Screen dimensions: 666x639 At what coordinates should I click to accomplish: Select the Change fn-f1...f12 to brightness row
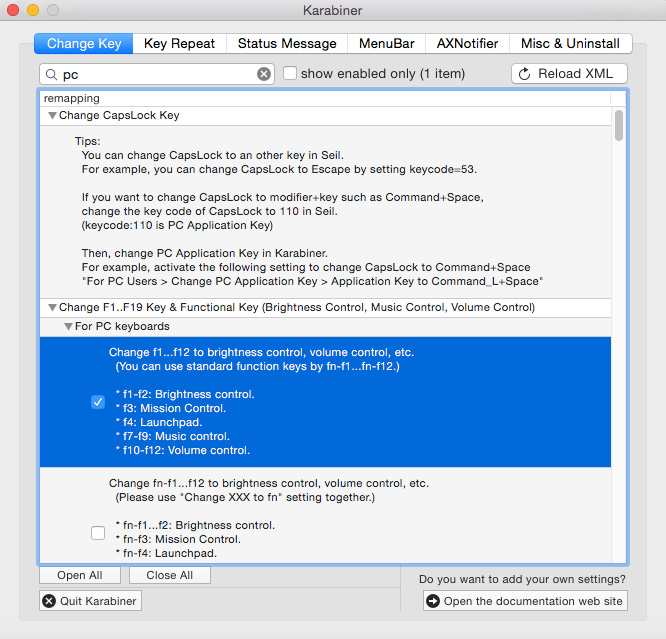click(325, 516)
